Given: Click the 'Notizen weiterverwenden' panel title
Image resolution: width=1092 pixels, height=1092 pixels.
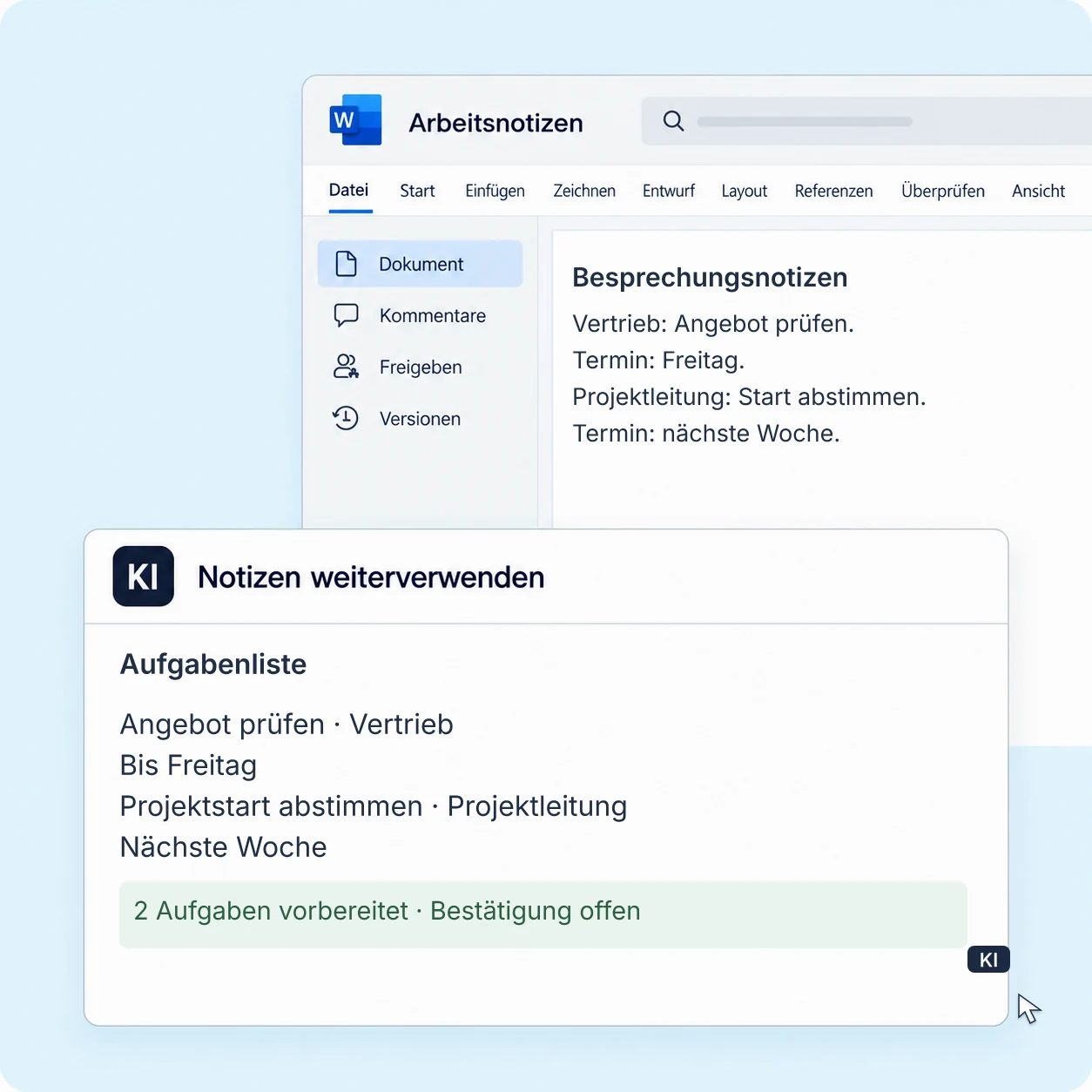Looking at the screenshot, I should [371, 577].
